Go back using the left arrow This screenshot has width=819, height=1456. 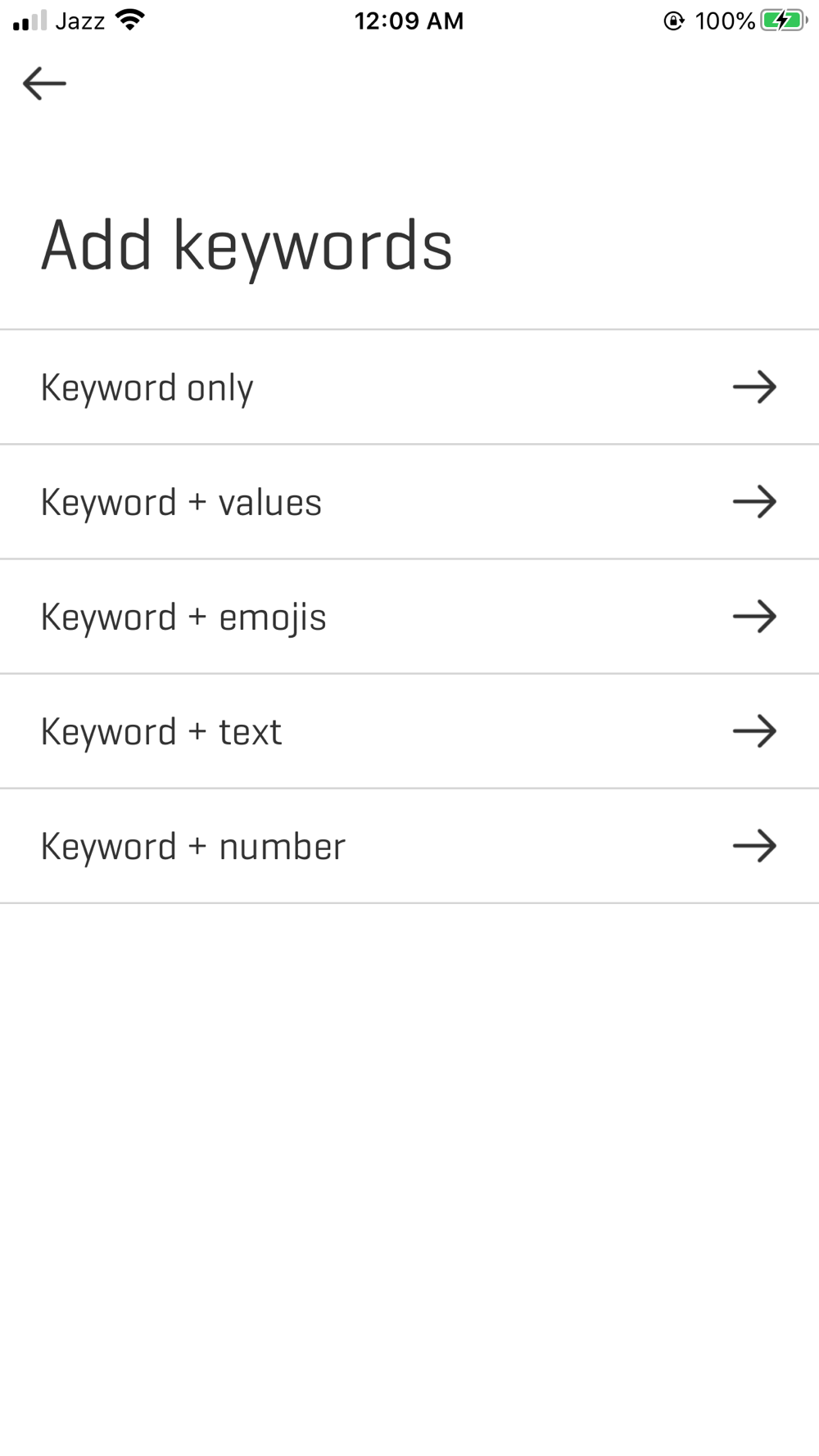coord(44,84)
